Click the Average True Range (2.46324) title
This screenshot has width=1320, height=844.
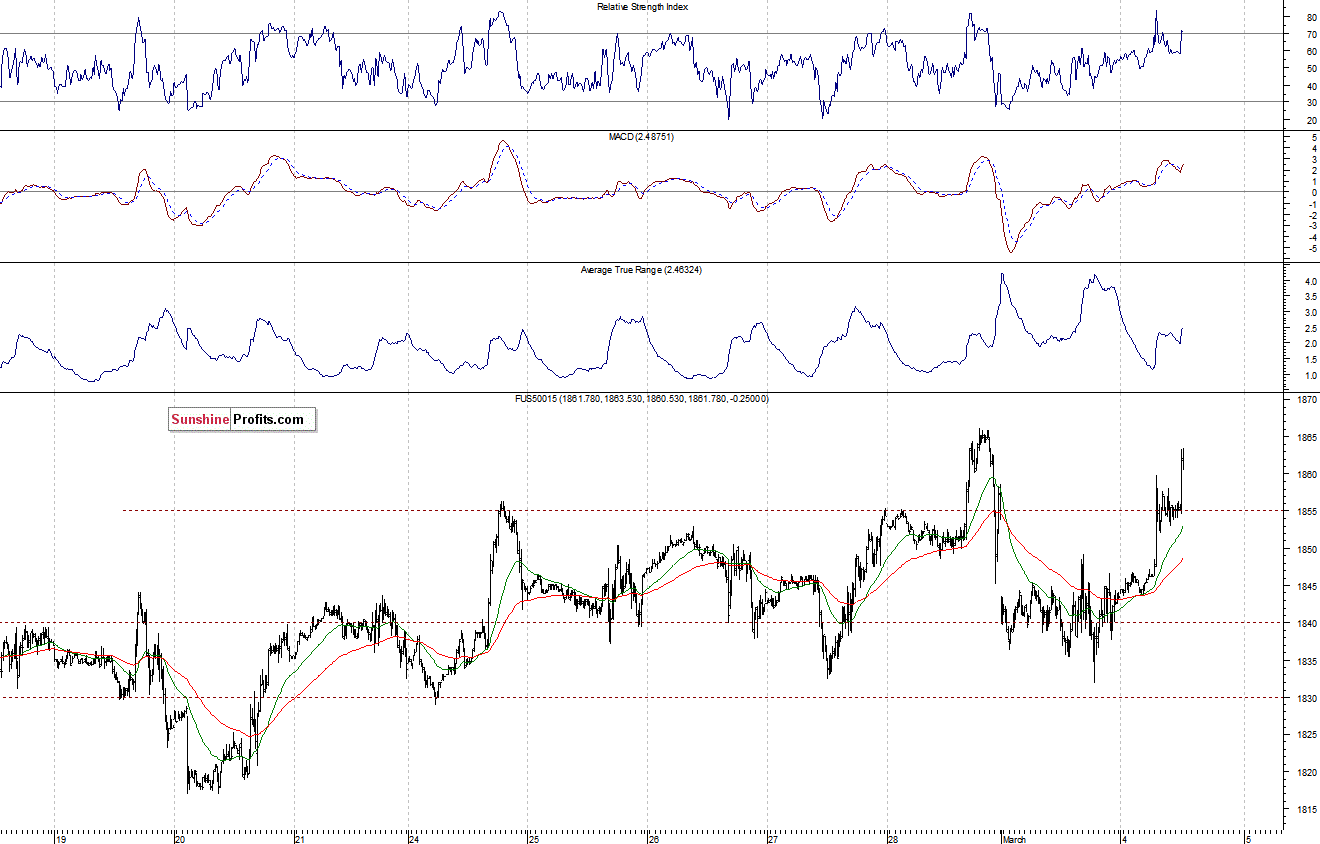[641, 270]
